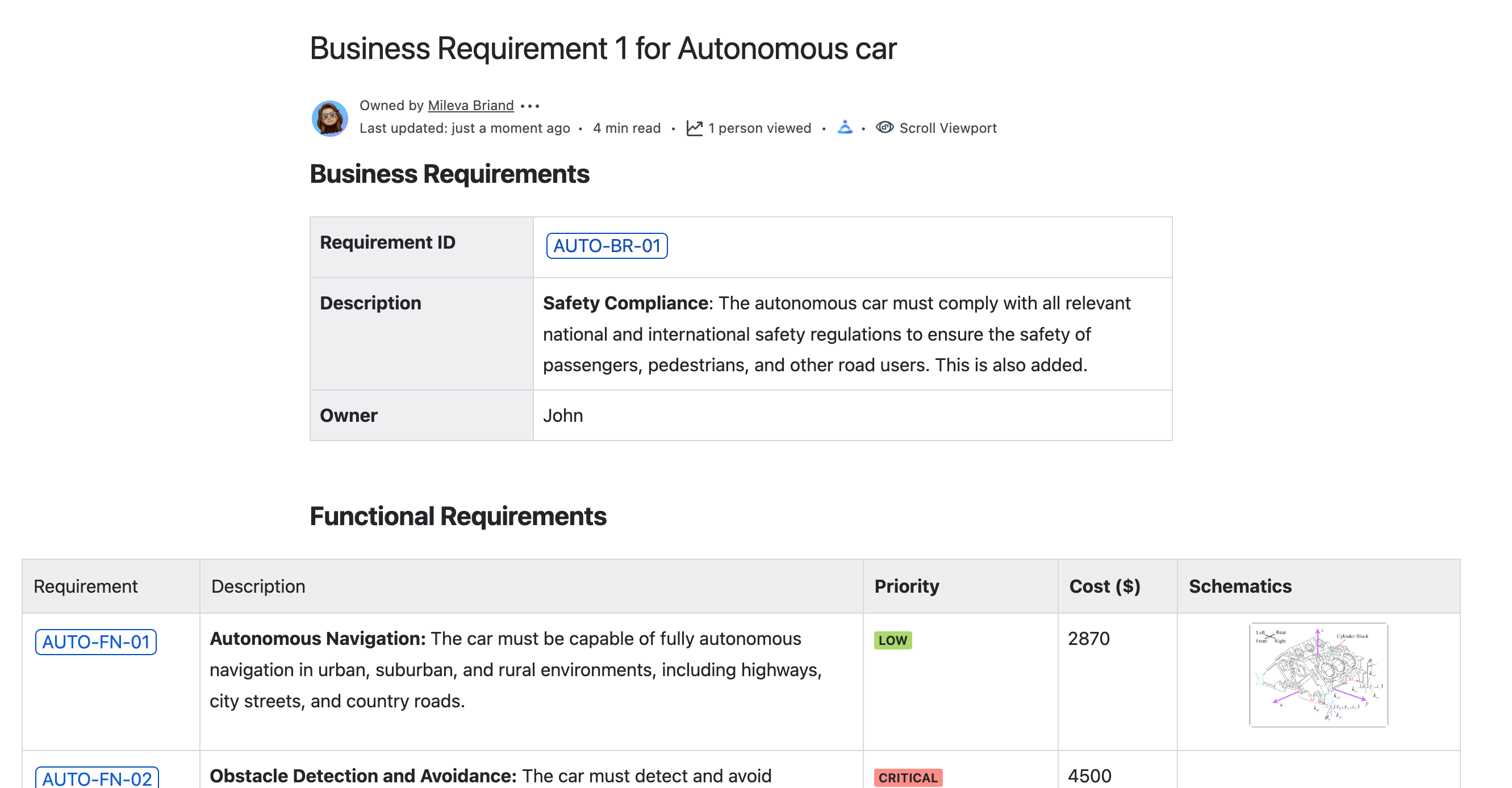
Task: Click 'Last updated: just a moment ago'
Action: pyautogui.click(x=464, y=127)
